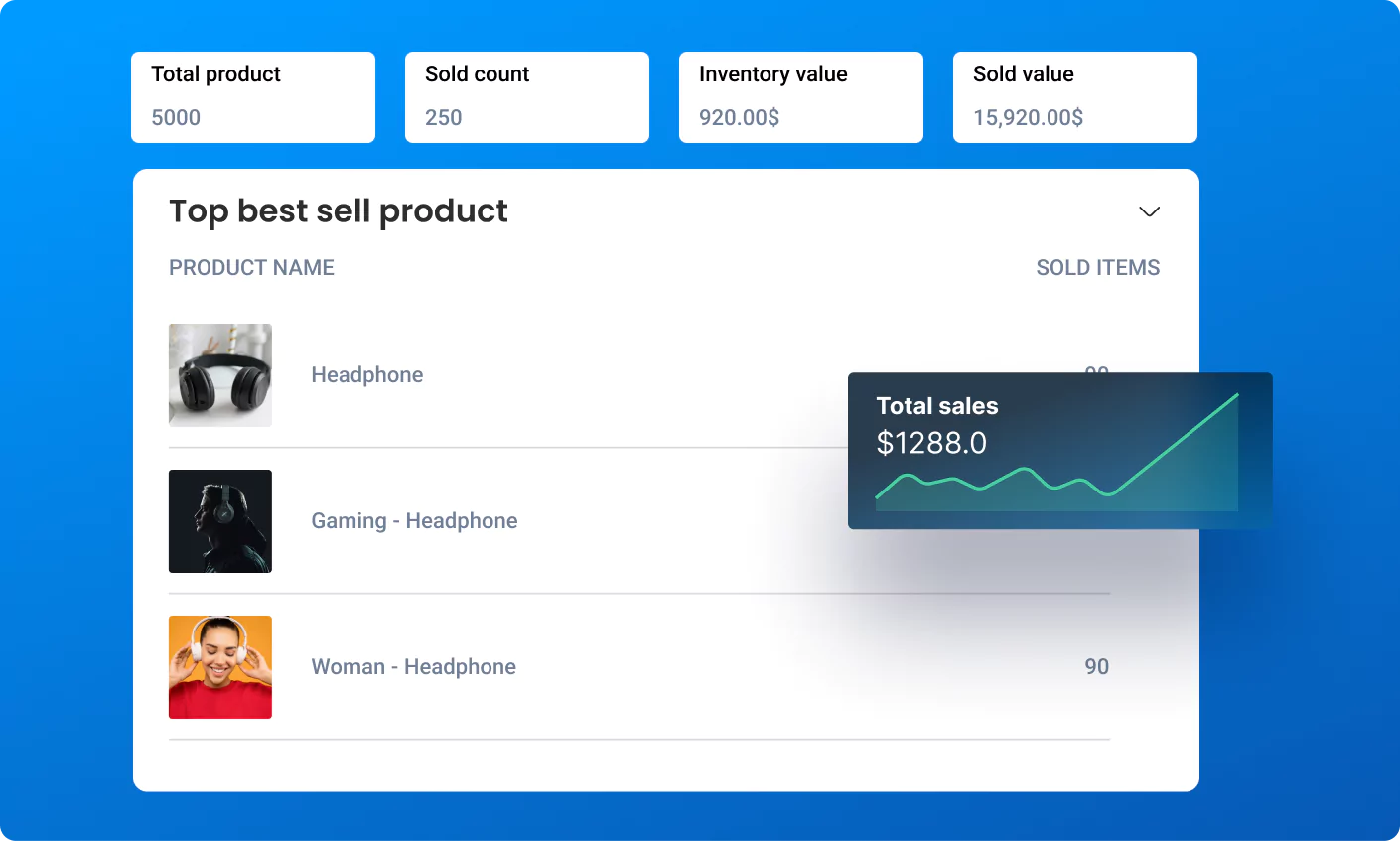1400x841 pixels.
Task: Click the Sold value card
Action: click(1075, 97)
